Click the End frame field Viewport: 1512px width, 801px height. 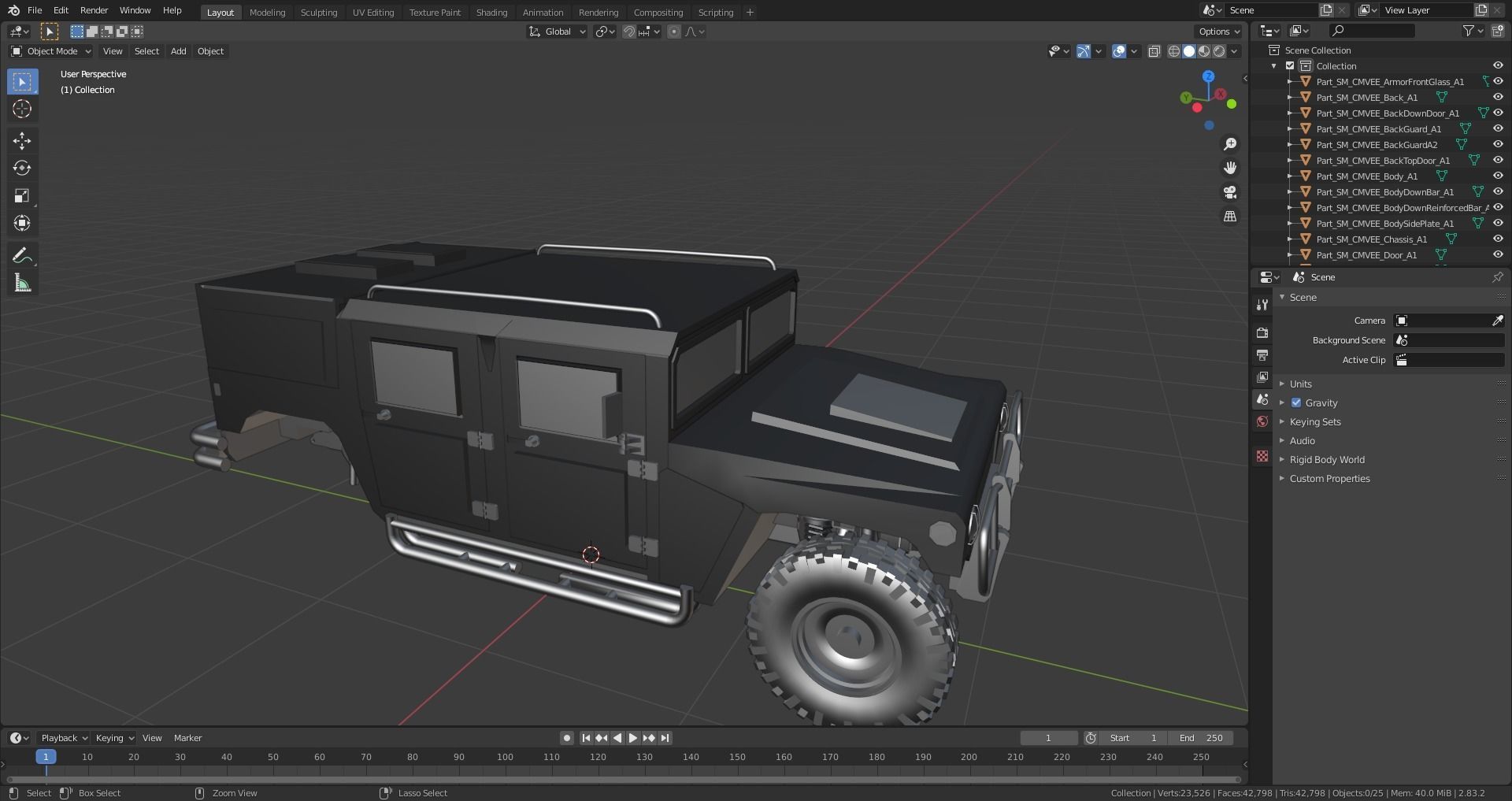(1202, 738)
